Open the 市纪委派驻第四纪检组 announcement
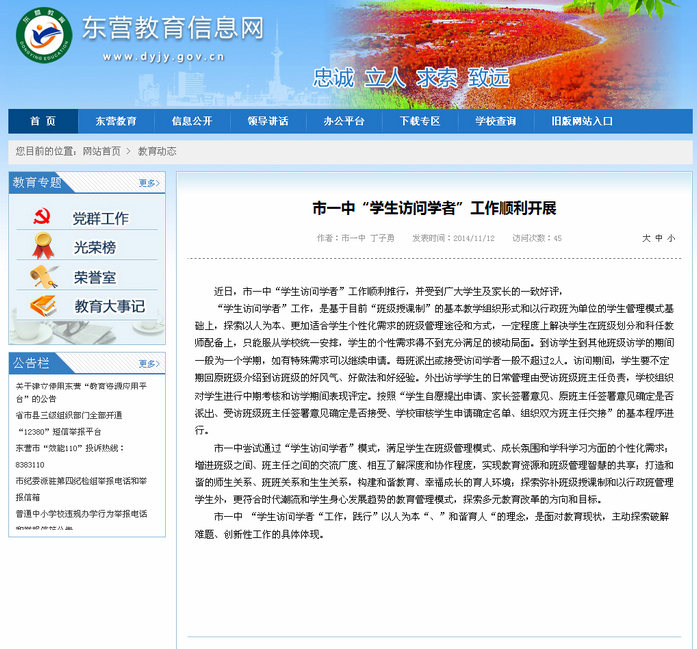Image resolution: width=697 pixels, height=649 pixels. click(81, 489)
